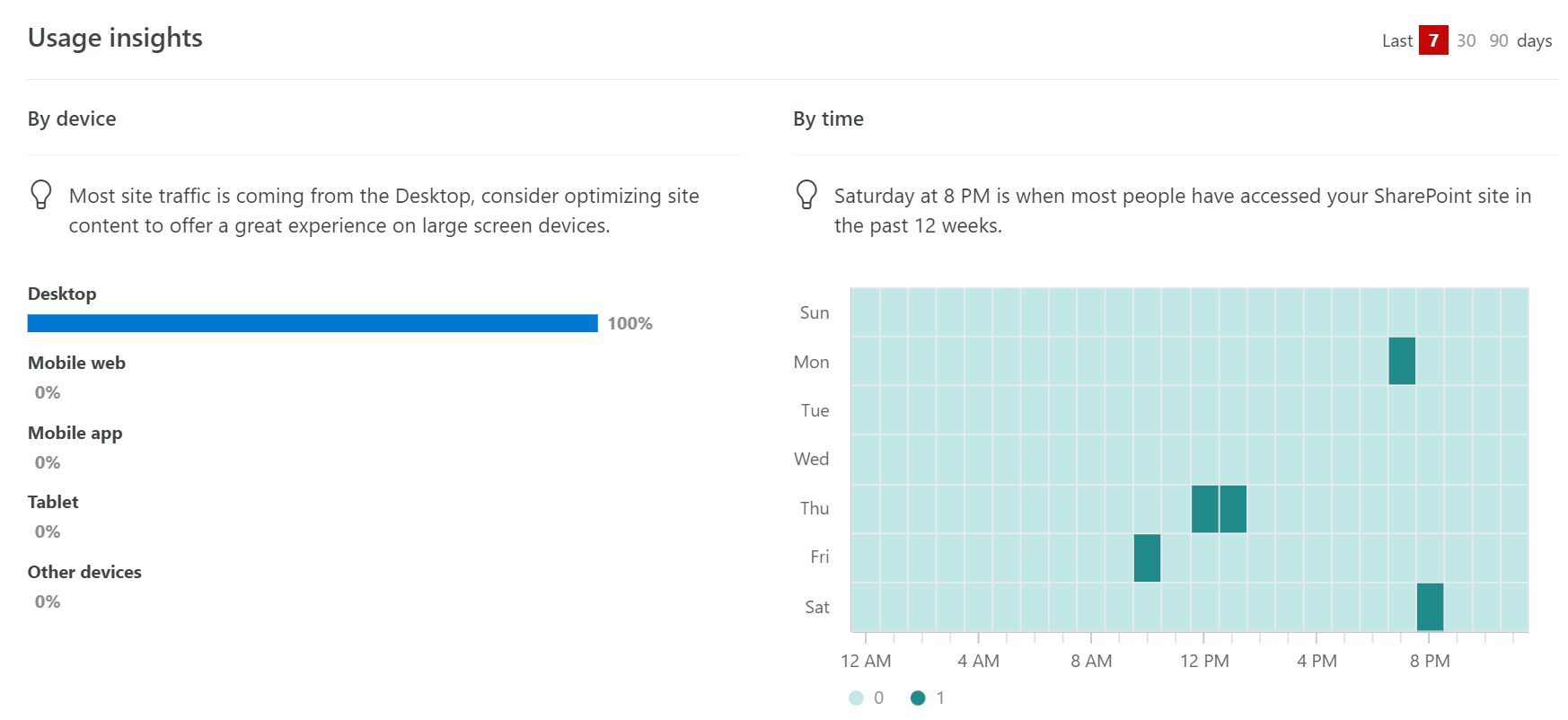Click the Thursday midday heatmap cell
Image resolution: width=1568 pixels, height=720 pixels.
tap(1220, 508)
